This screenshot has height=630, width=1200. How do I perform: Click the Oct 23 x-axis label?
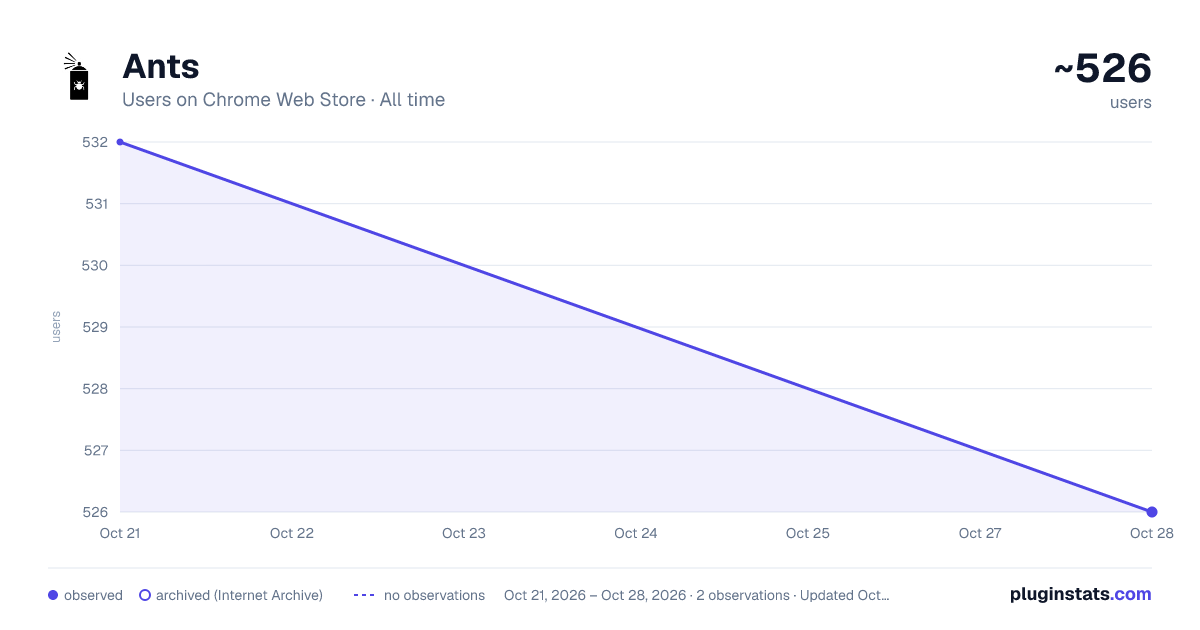click(x=464, y=533)
